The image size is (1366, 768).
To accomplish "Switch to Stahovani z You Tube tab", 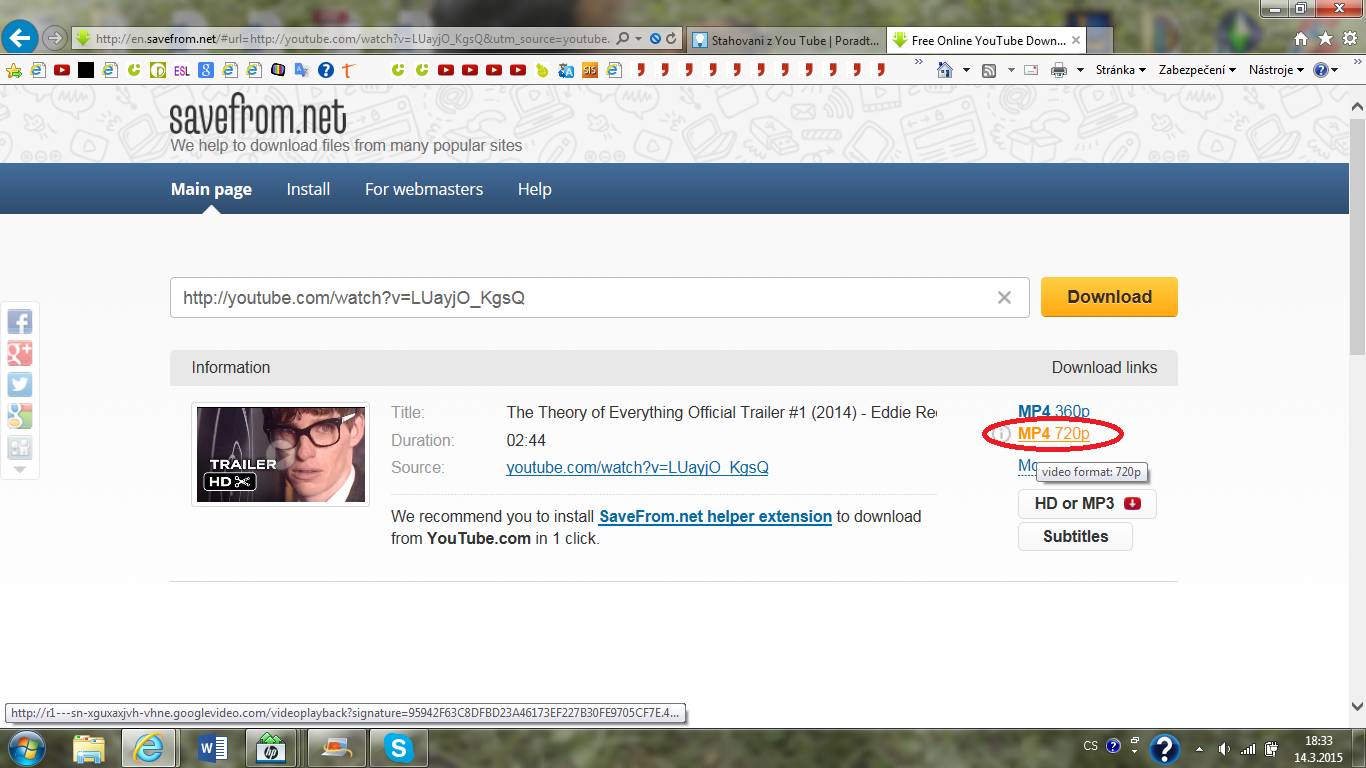I will tap(785, 40).
